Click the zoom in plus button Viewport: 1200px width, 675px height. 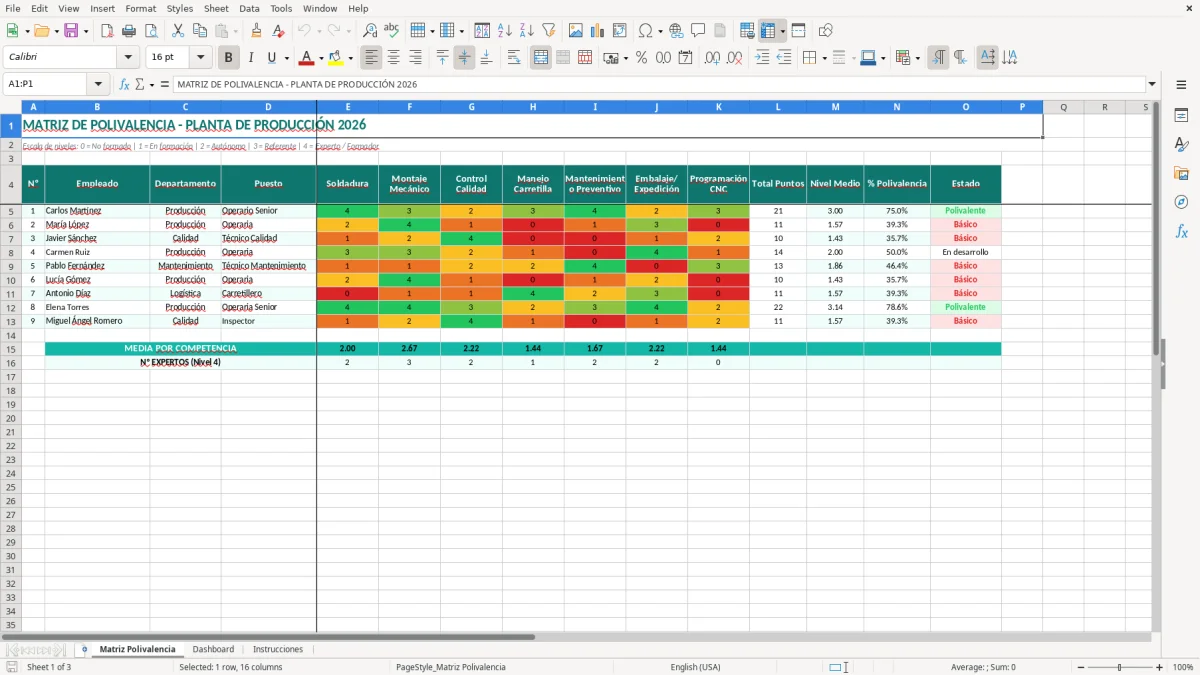pos(1160,667)
